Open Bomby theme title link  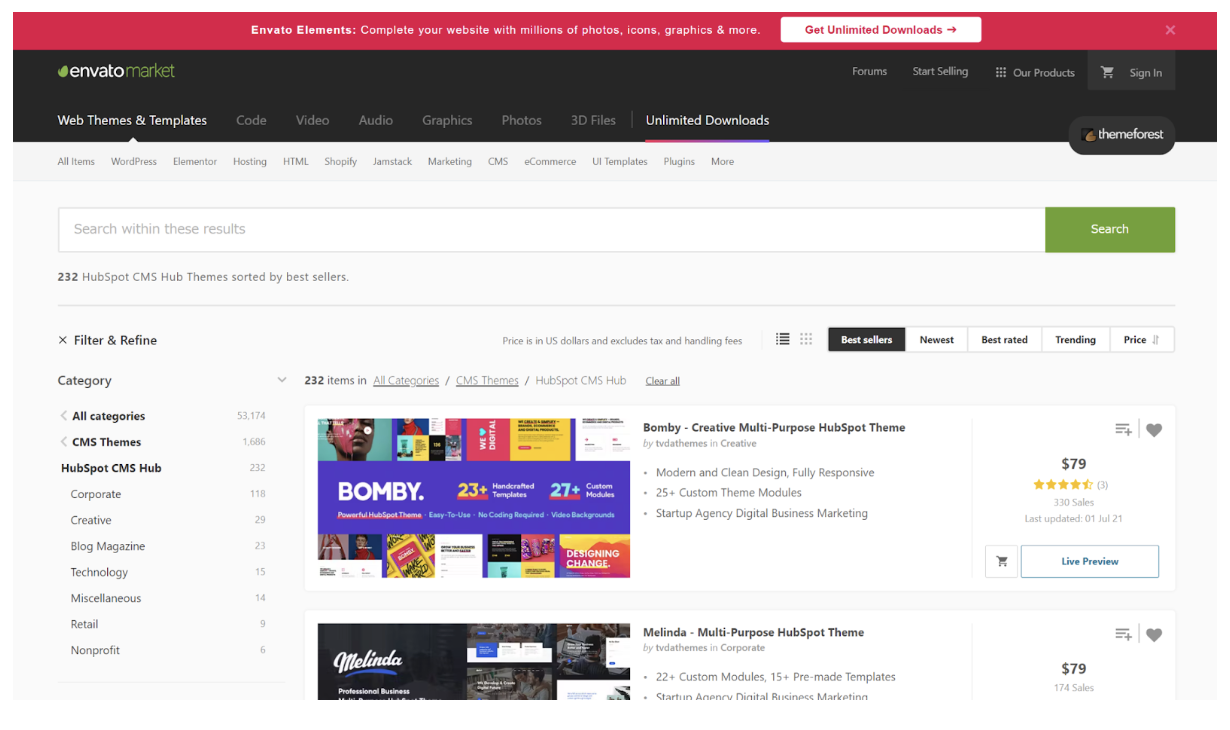tap(774, 427)
